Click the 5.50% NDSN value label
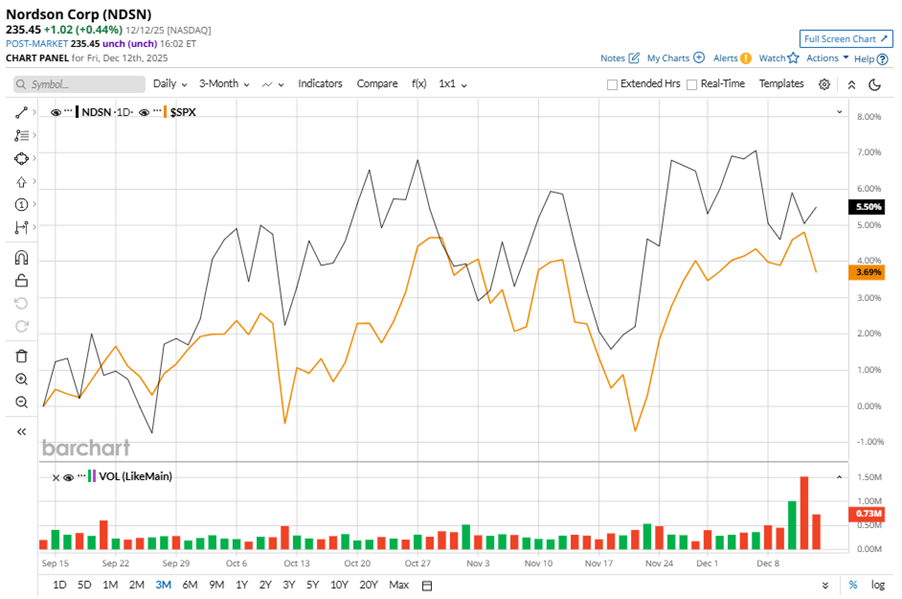The height and width of the screenshot is (599, 902). pos(867,207)
